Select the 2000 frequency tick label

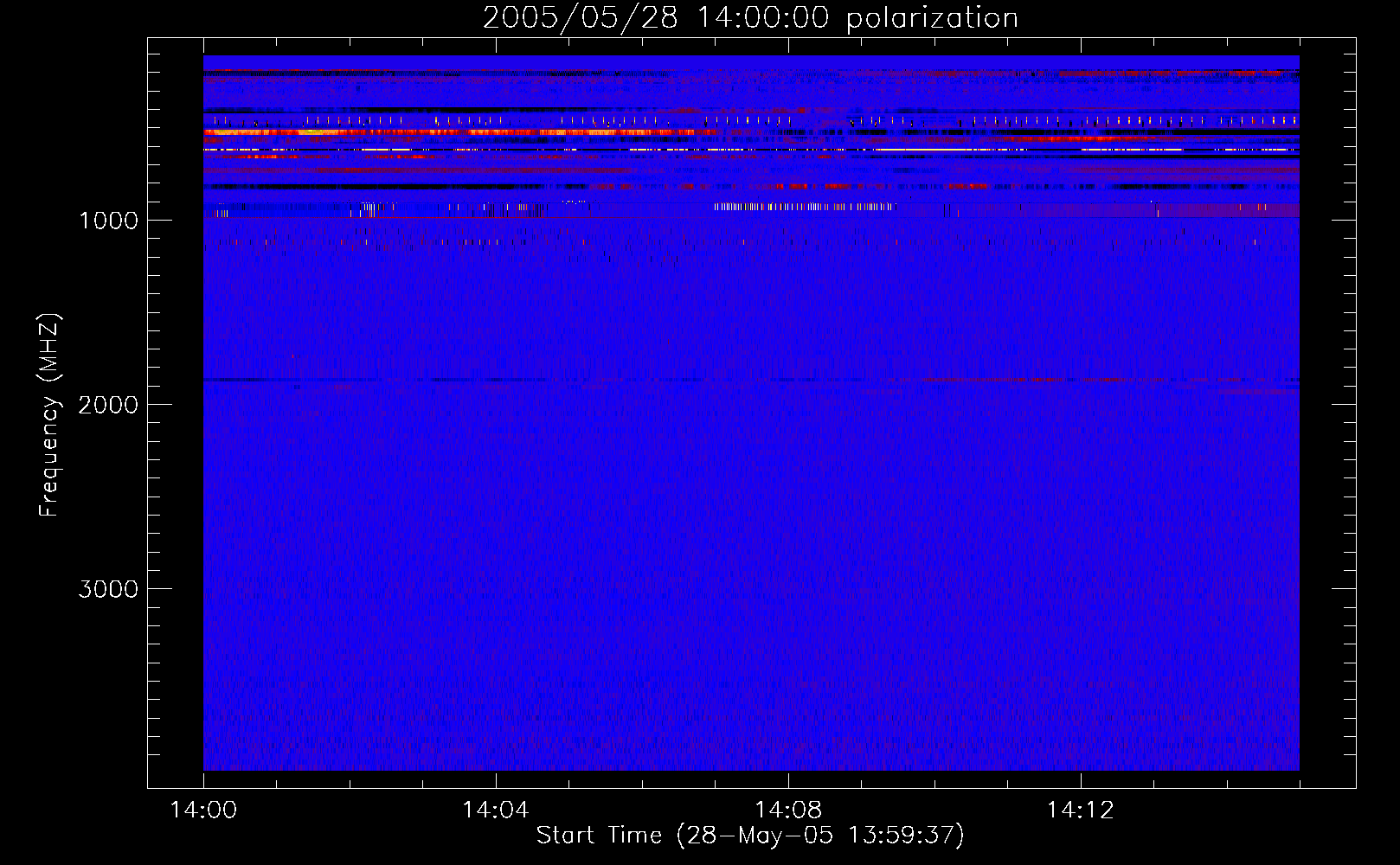pyautogui.click(x=108, y=405)
